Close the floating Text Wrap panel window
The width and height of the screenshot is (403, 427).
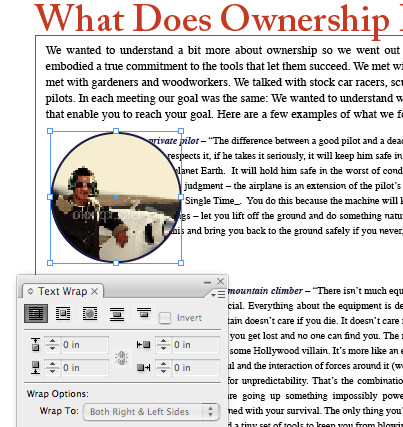[220, 282]
